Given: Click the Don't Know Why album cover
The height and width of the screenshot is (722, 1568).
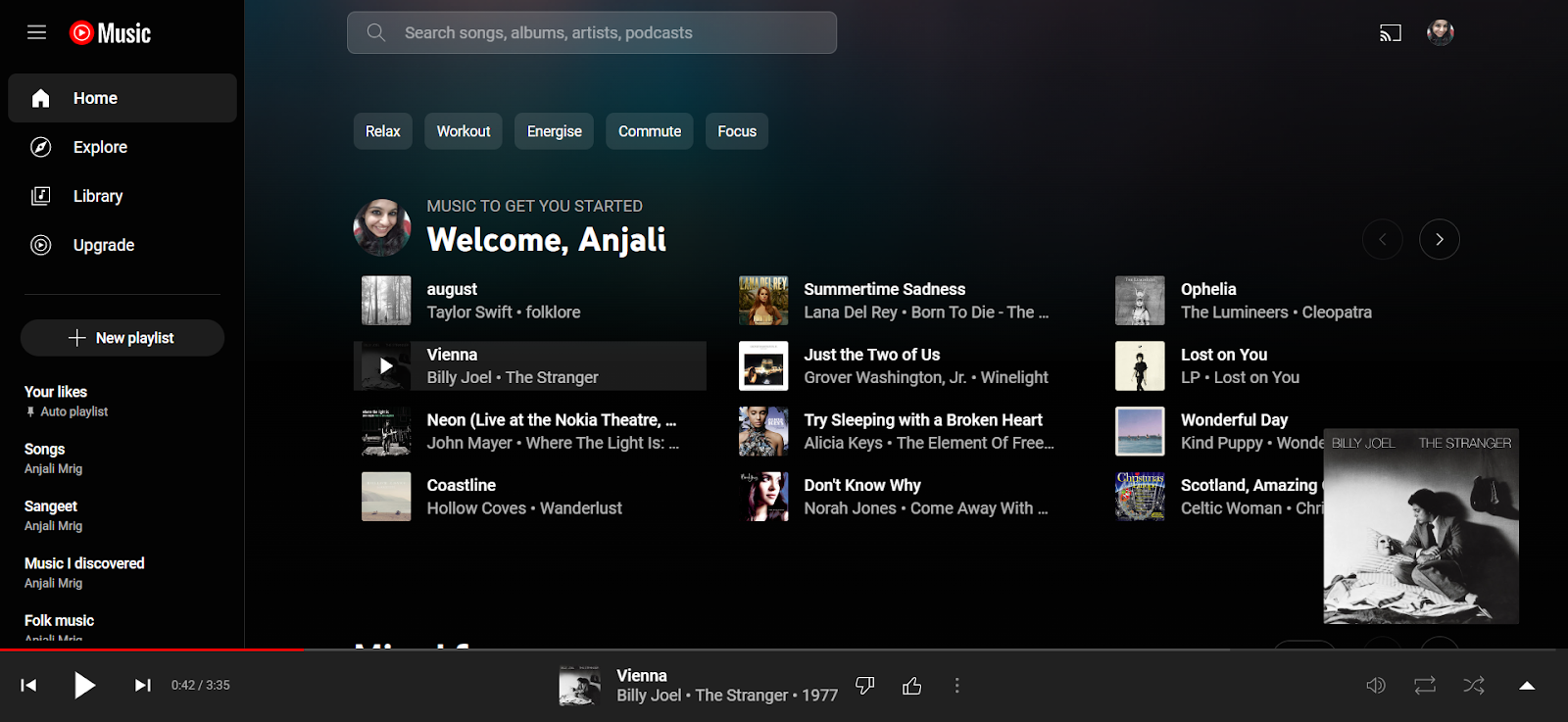Looking at the screenshot, I should point(763,497).
